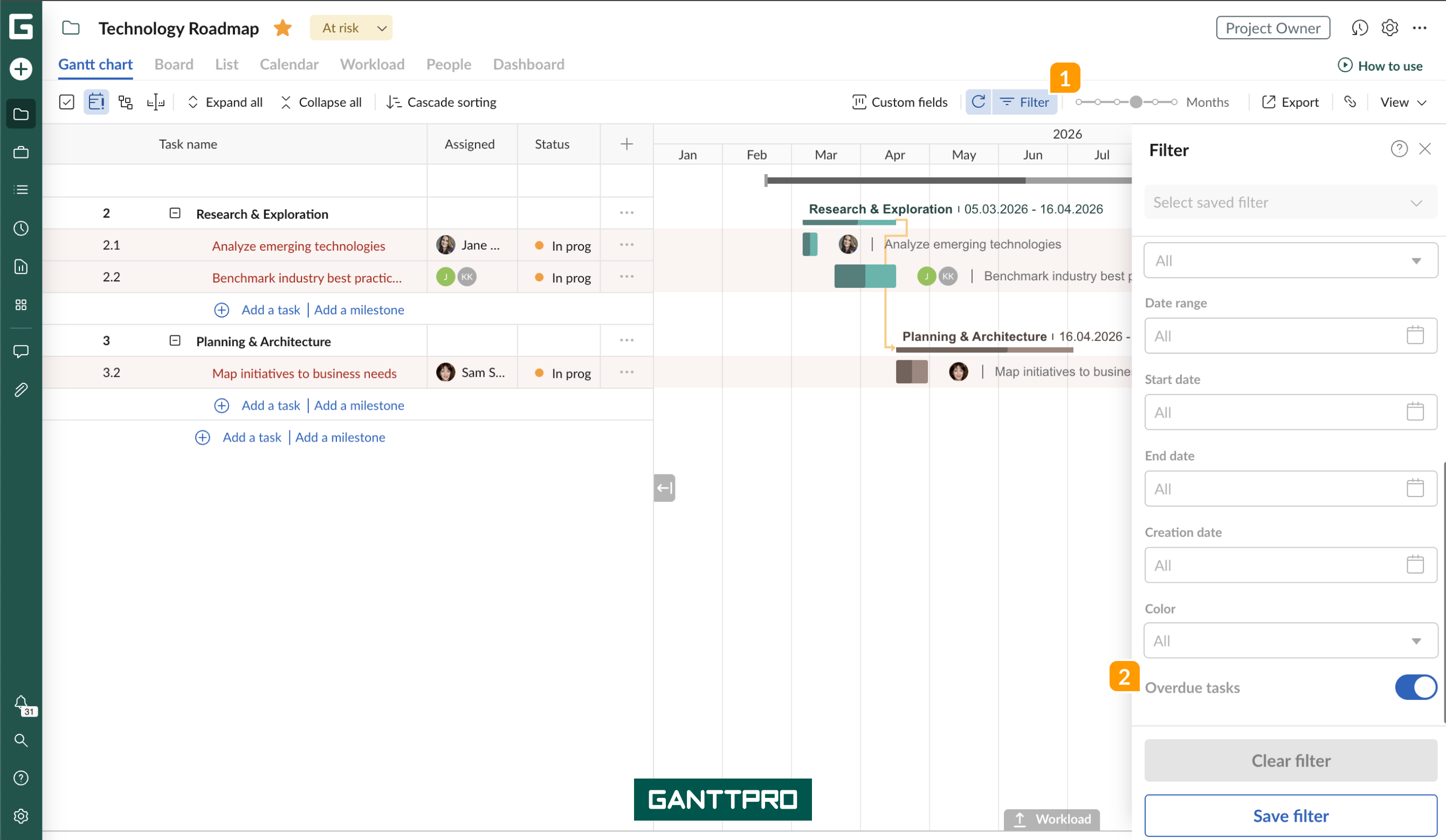Image resolution: width=1446 pixels, height=840 pixels.
Task: Click the Date range input field
Action: click(x=1290, y=336)
